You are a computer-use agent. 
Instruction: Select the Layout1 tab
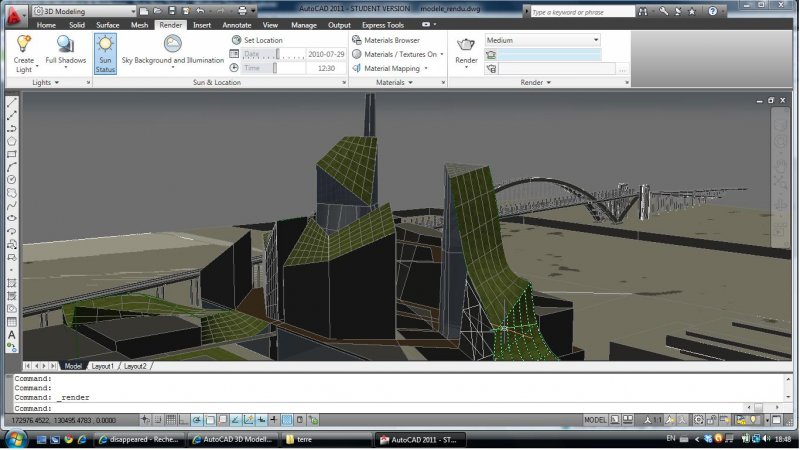coord(103,367)
